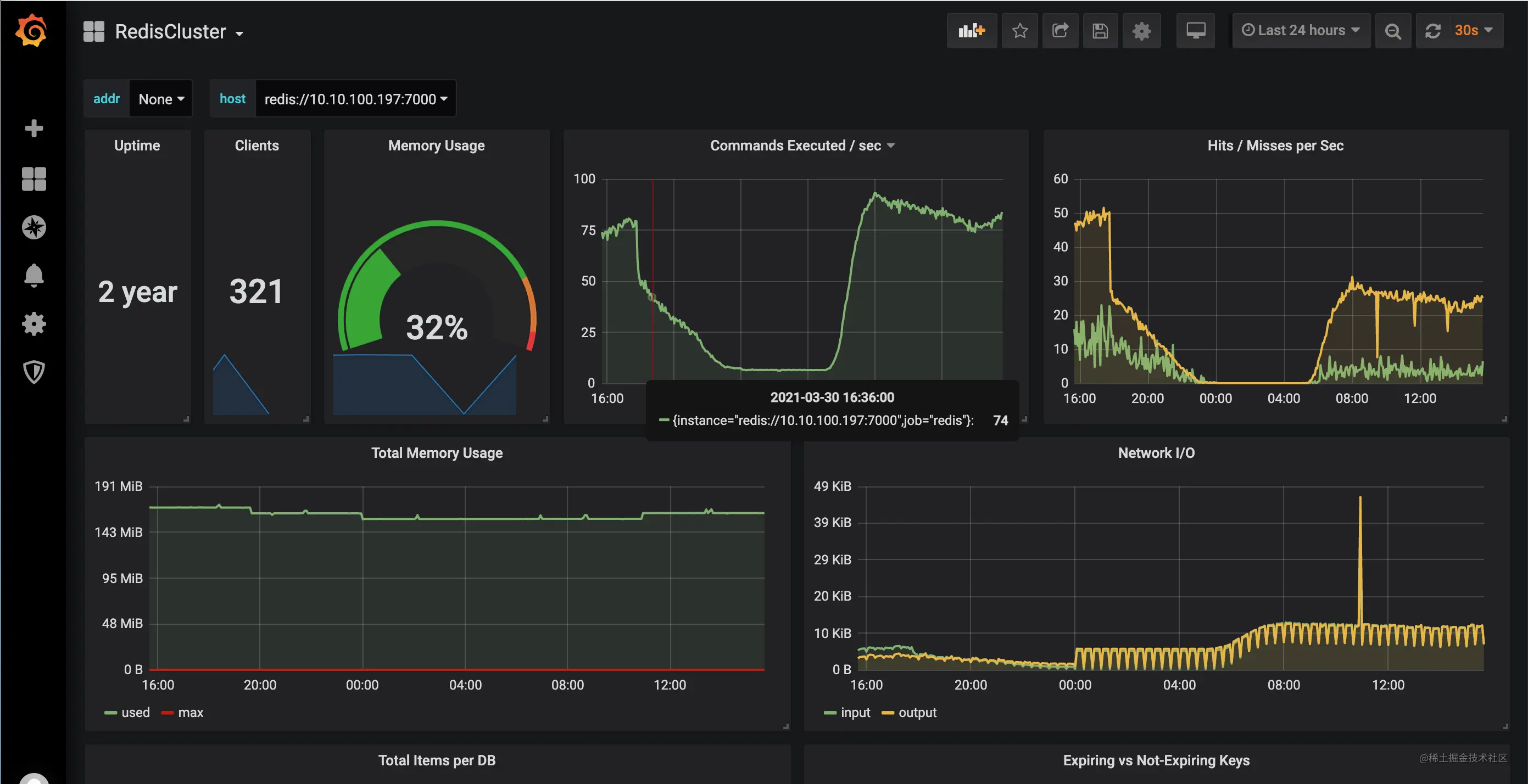The width and height of the screenshot is (1528, 784).
Task: Click the host variable label
Action: pyautogui.click(x=232, y=98)
